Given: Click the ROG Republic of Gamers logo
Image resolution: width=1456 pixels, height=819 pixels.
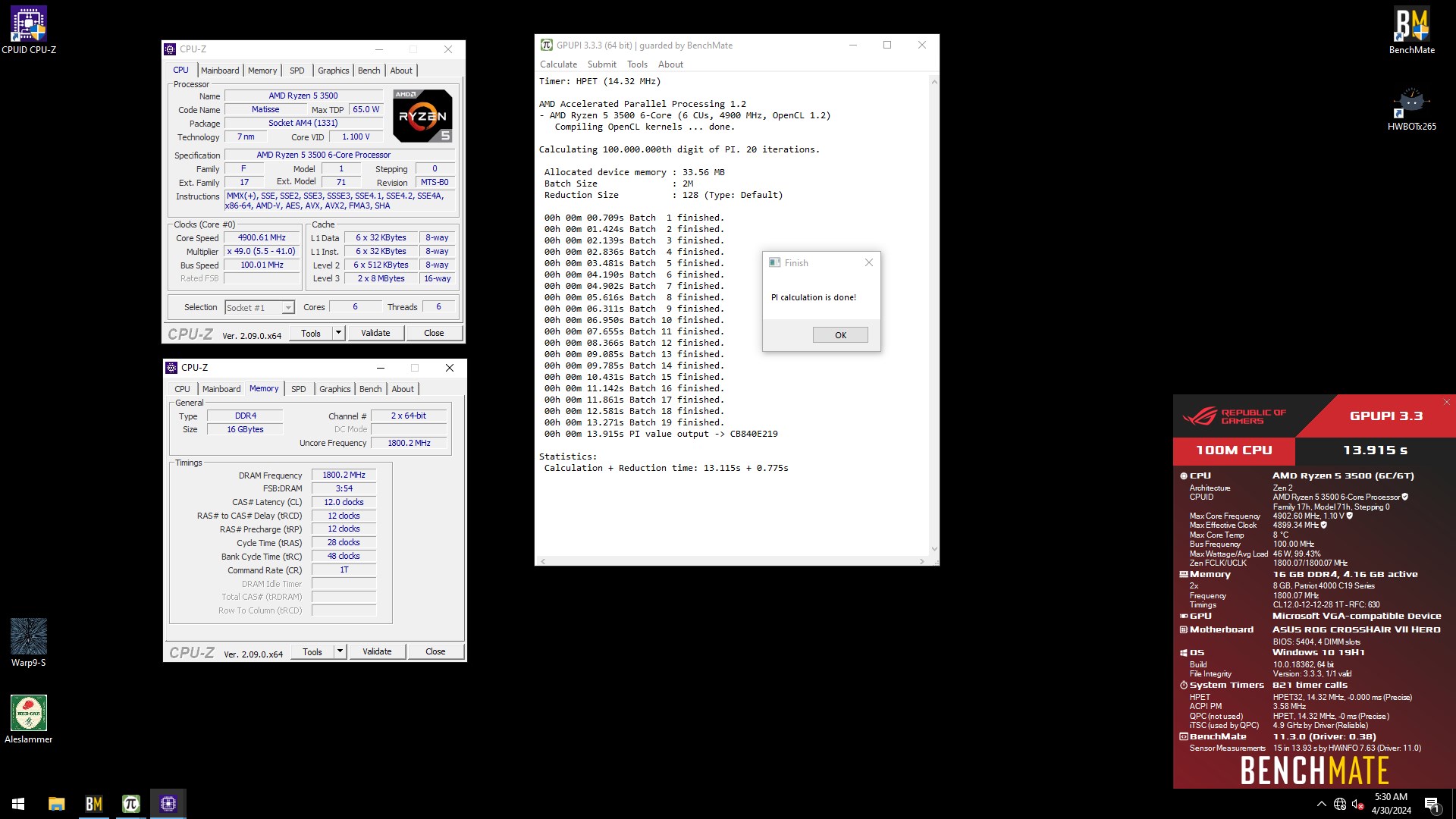Looking at the screenshot, I should coord(1235,416).
